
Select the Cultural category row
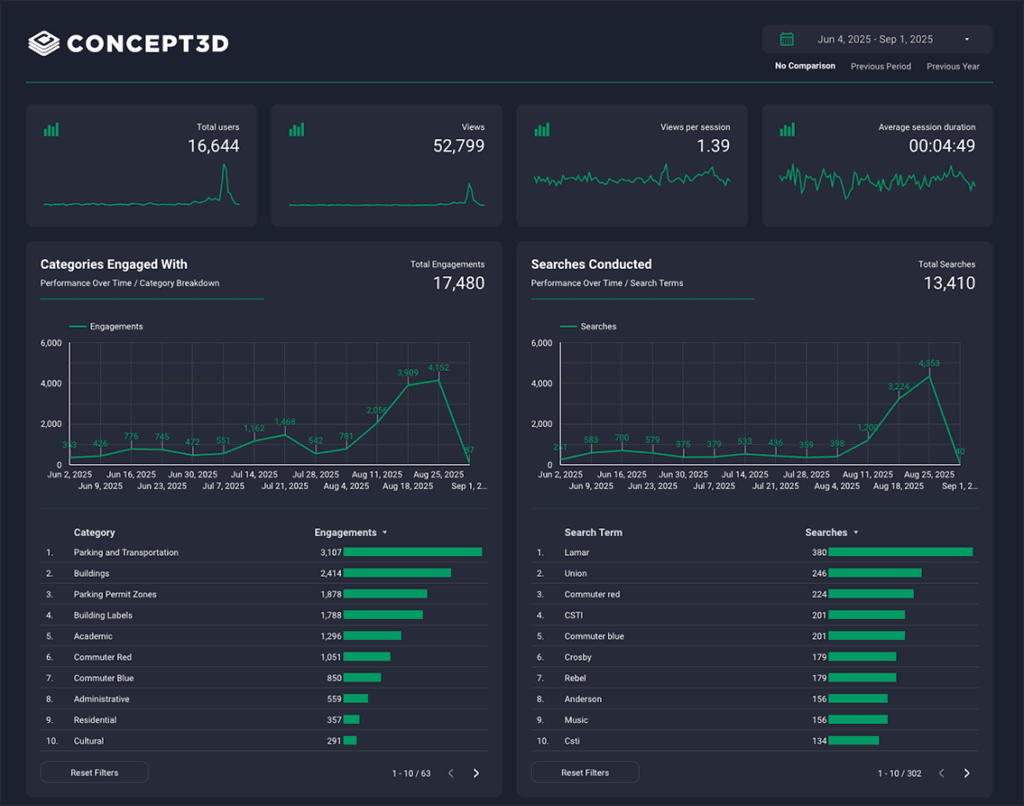[x=264, y=741]
